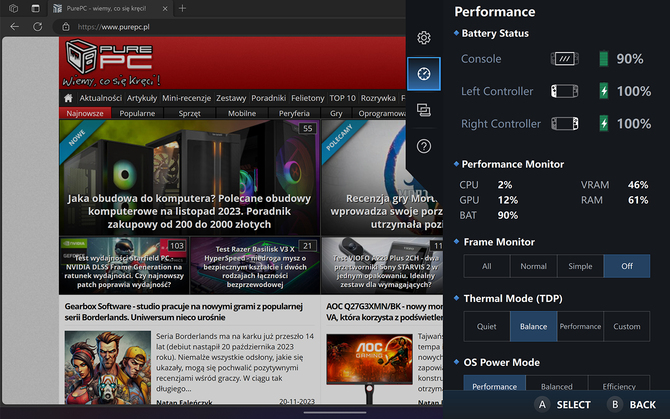This screenshot has height=419, width=670.
Task: Close the PurePC browser tab
Action: pyautogui.click(x=165, y=9)
